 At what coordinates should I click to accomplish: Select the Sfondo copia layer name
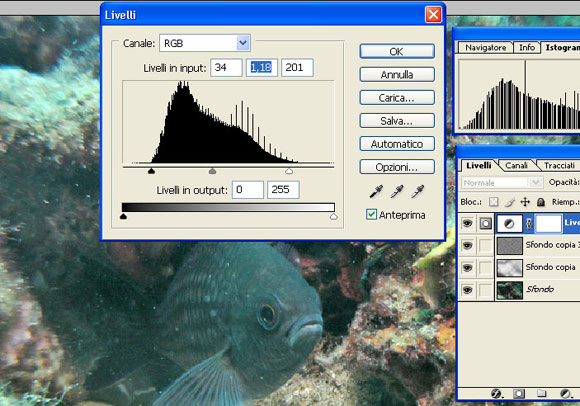550,267
